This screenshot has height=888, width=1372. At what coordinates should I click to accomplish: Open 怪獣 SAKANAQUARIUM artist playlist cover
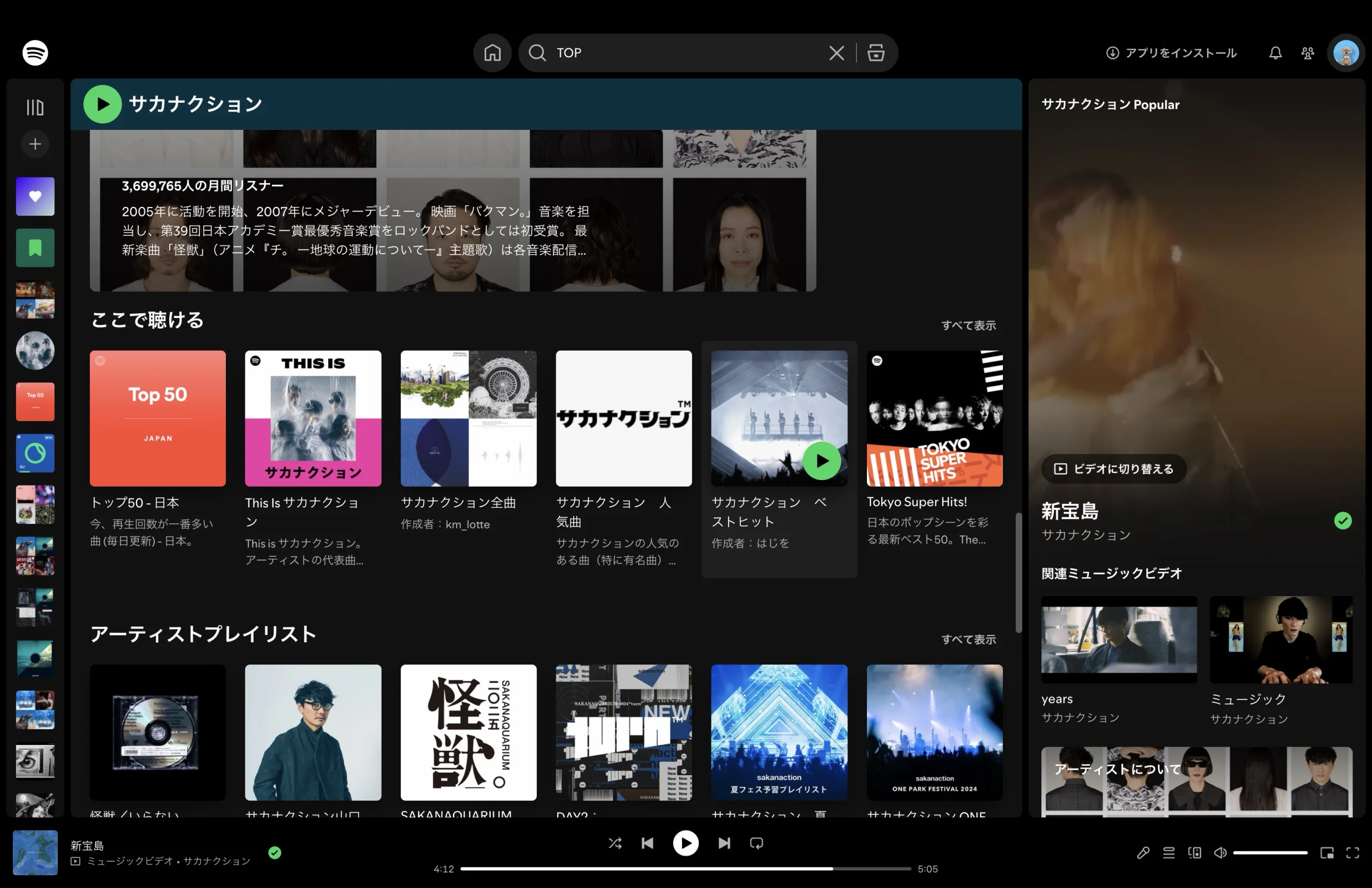(468, 732)
